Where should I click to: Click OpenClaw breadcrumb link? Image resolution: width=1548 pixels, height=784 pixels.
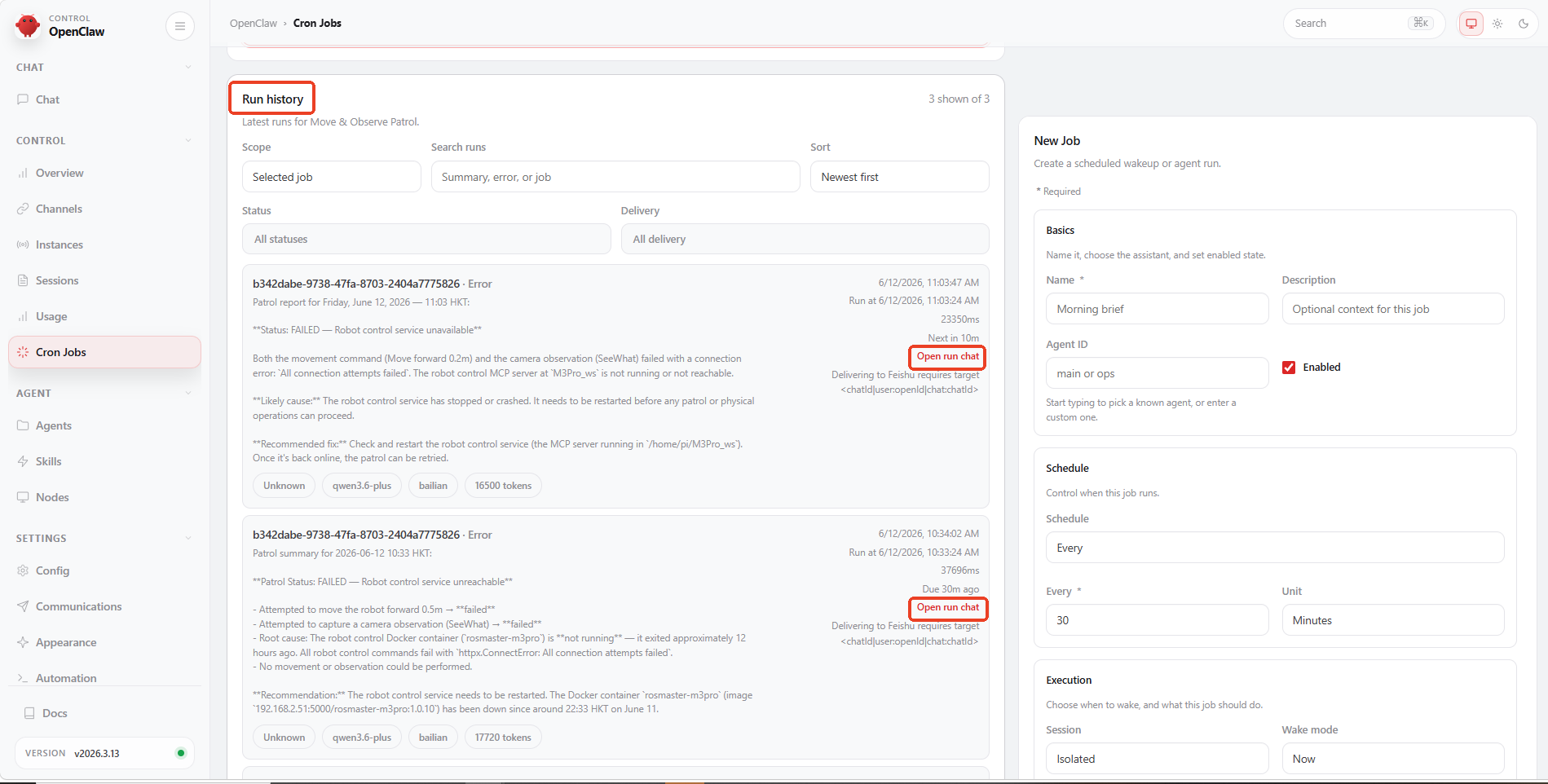point(254,24)
